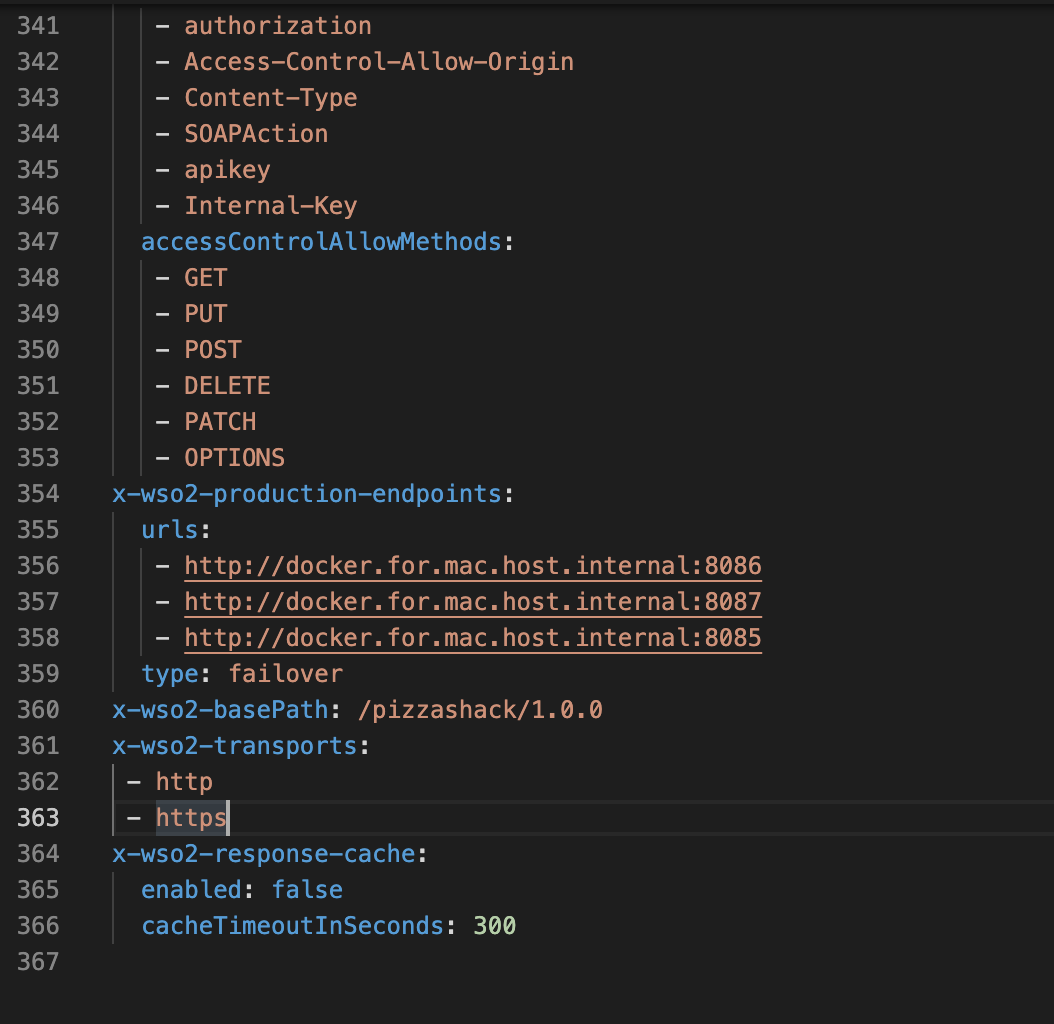Viewport: 1054px width, 1024px height.
Task: Click the accessControlAllowMethods key
Action: [320, 241]
